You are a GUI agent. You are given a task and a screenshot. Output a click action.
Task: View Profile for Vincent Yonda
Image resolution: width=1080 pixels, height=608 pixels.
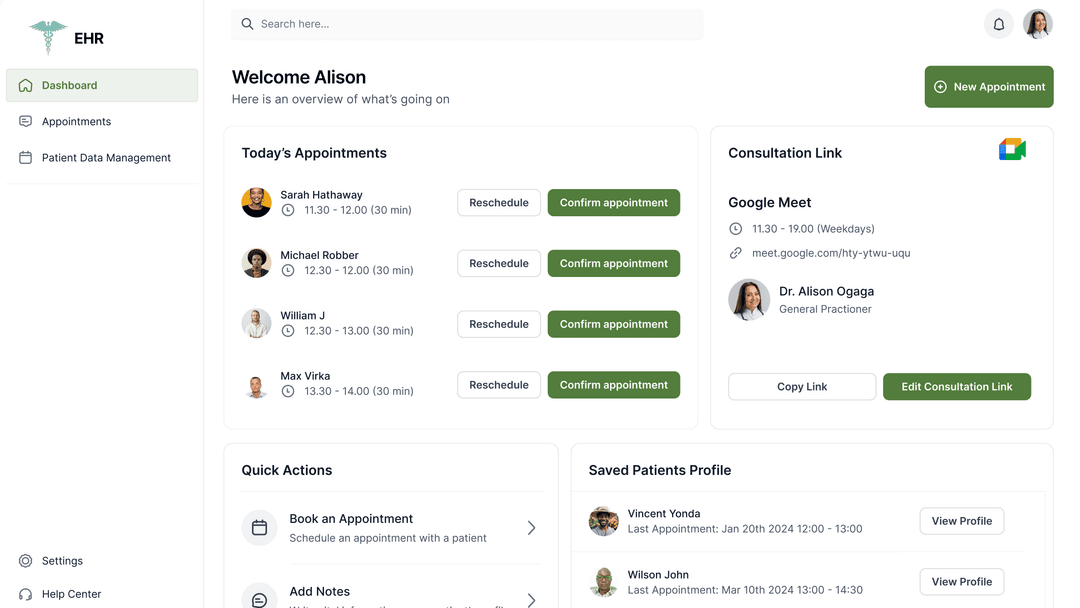tap(961, 521)
